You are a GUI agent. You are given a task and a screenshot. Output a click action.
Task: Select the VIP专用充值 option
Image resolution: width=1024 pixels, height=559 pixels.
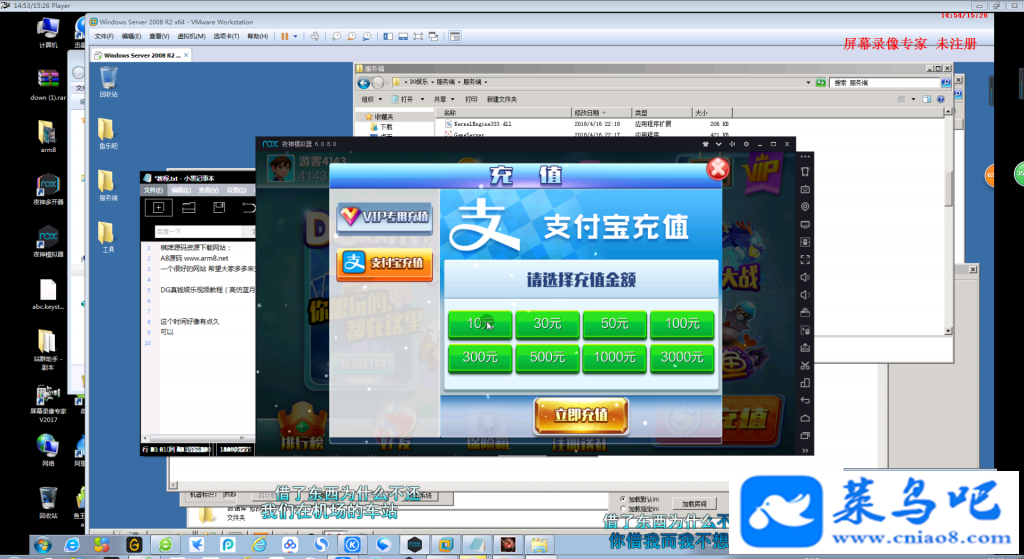385,217
